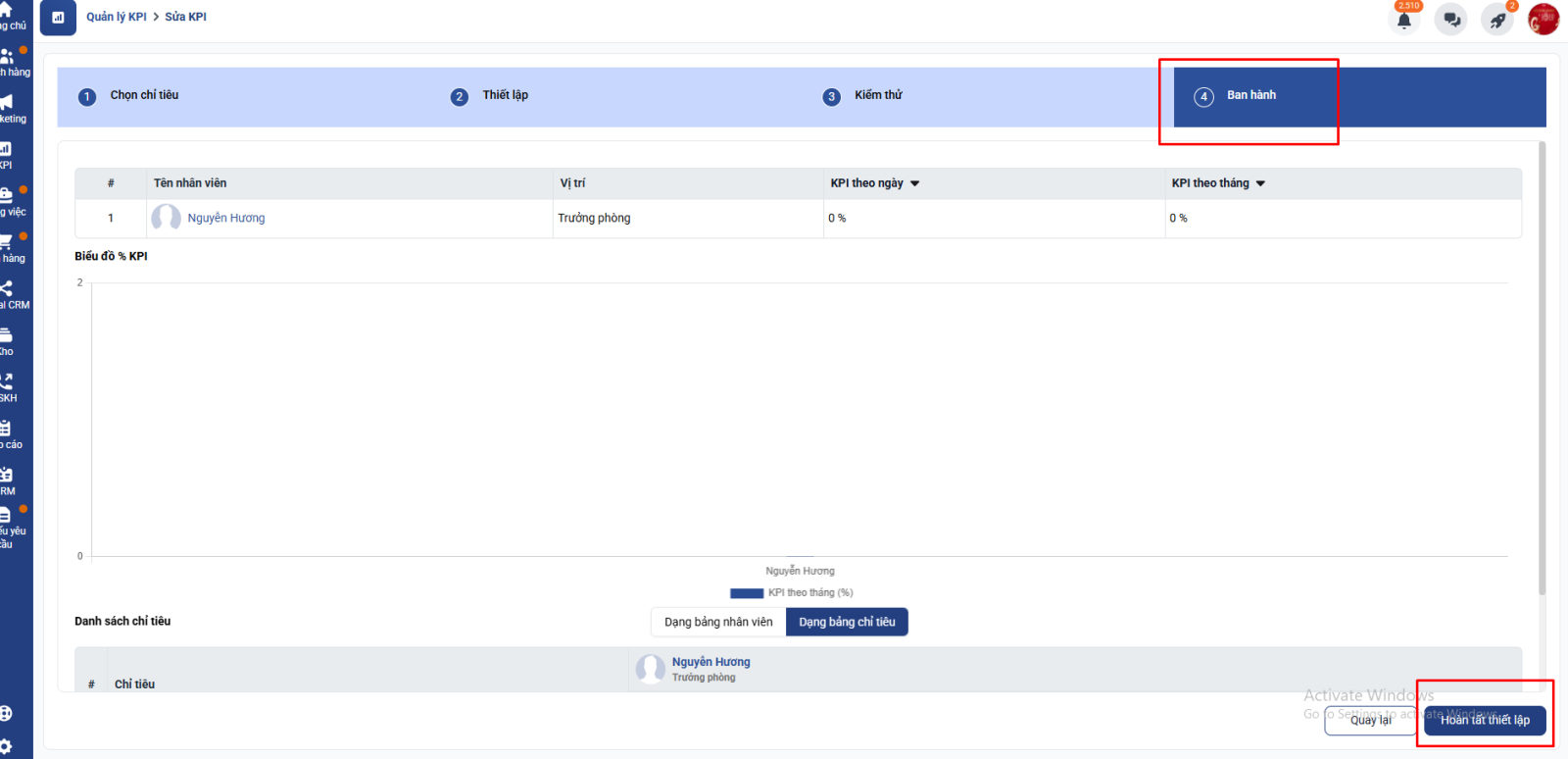This screenshot has width=1568, height=759.
Task: Open settings gear in sidebar
Action: click(6, 746)
